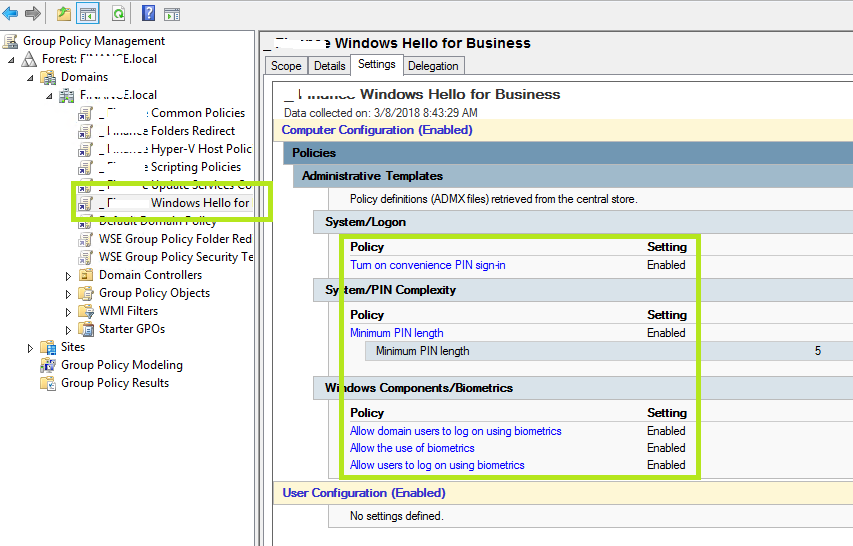Screen dimensions: 853x546
Task: Switch to the Scope tab
Action: [286, 66]
